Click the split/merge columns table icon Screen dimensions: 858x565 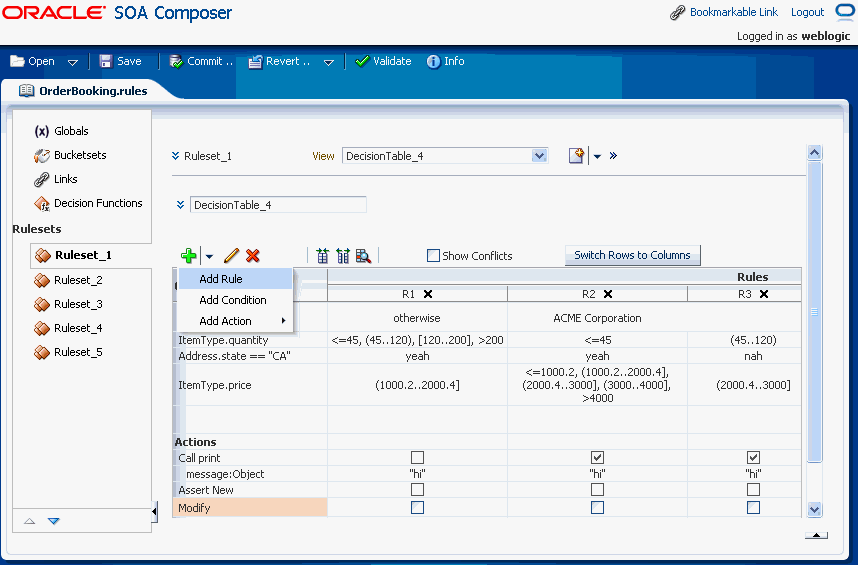[343, 255]
